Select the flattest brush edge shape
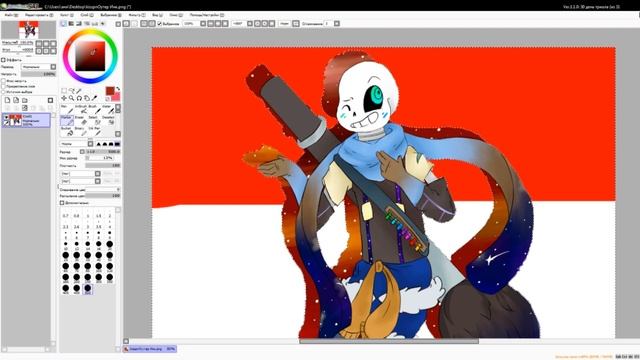 117,144
